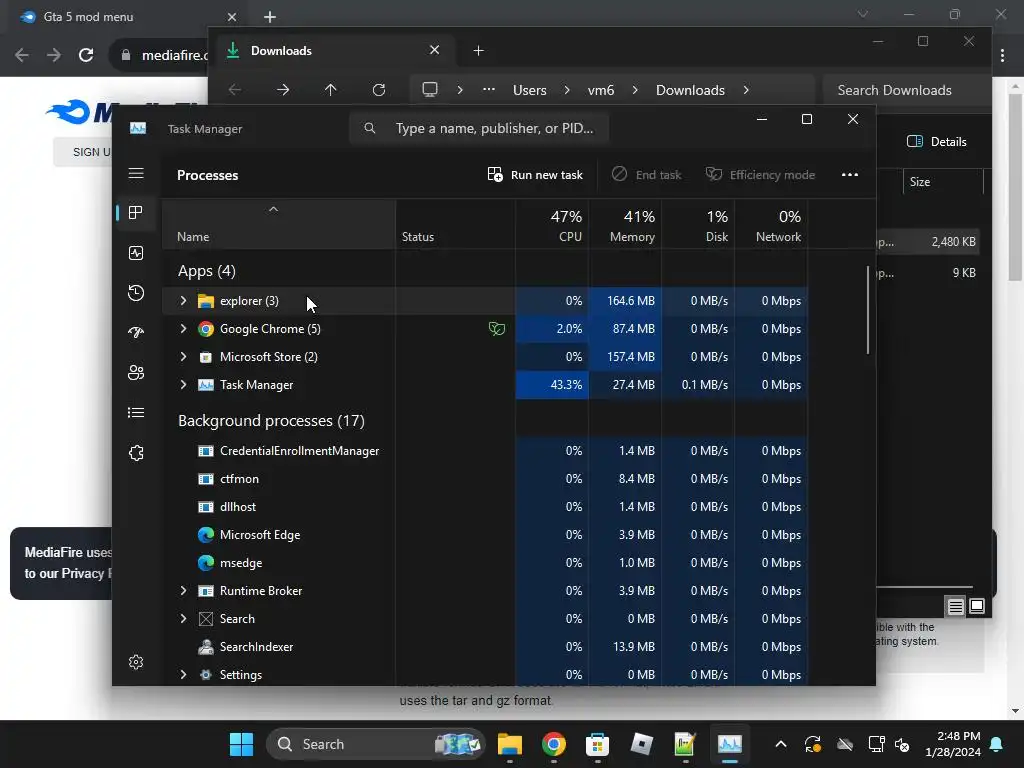Click the Task Manager process list scrollbar
This screenshot has width=1024, height=768.
click(868, 310)
